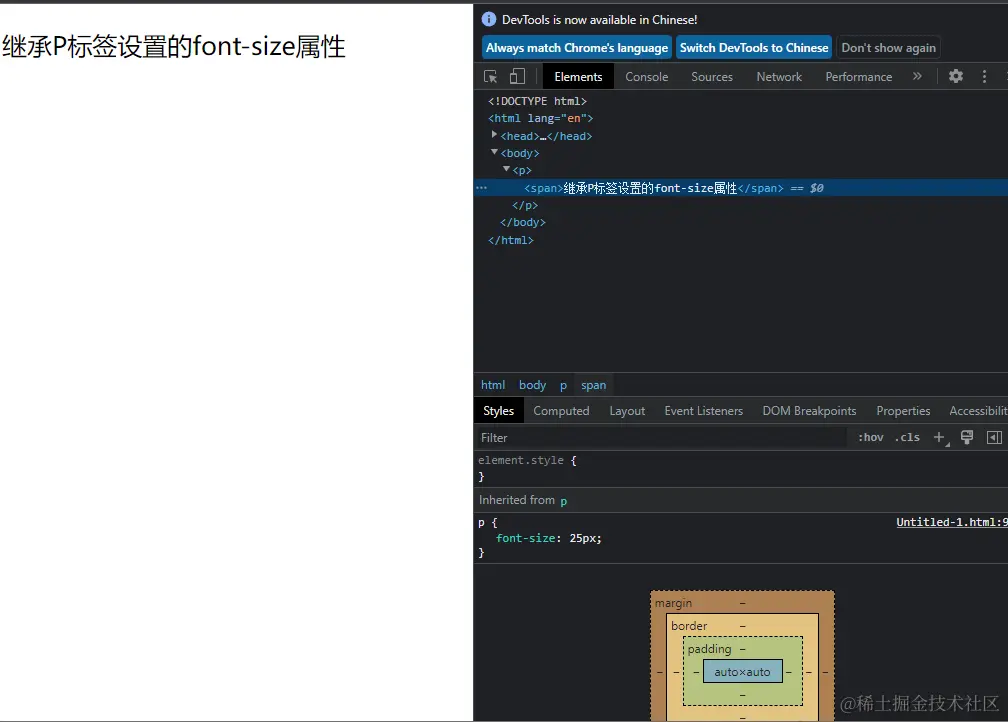1008x722 pixels.
Task: Open the element state brush icon
Action: [x=965, y=437]
